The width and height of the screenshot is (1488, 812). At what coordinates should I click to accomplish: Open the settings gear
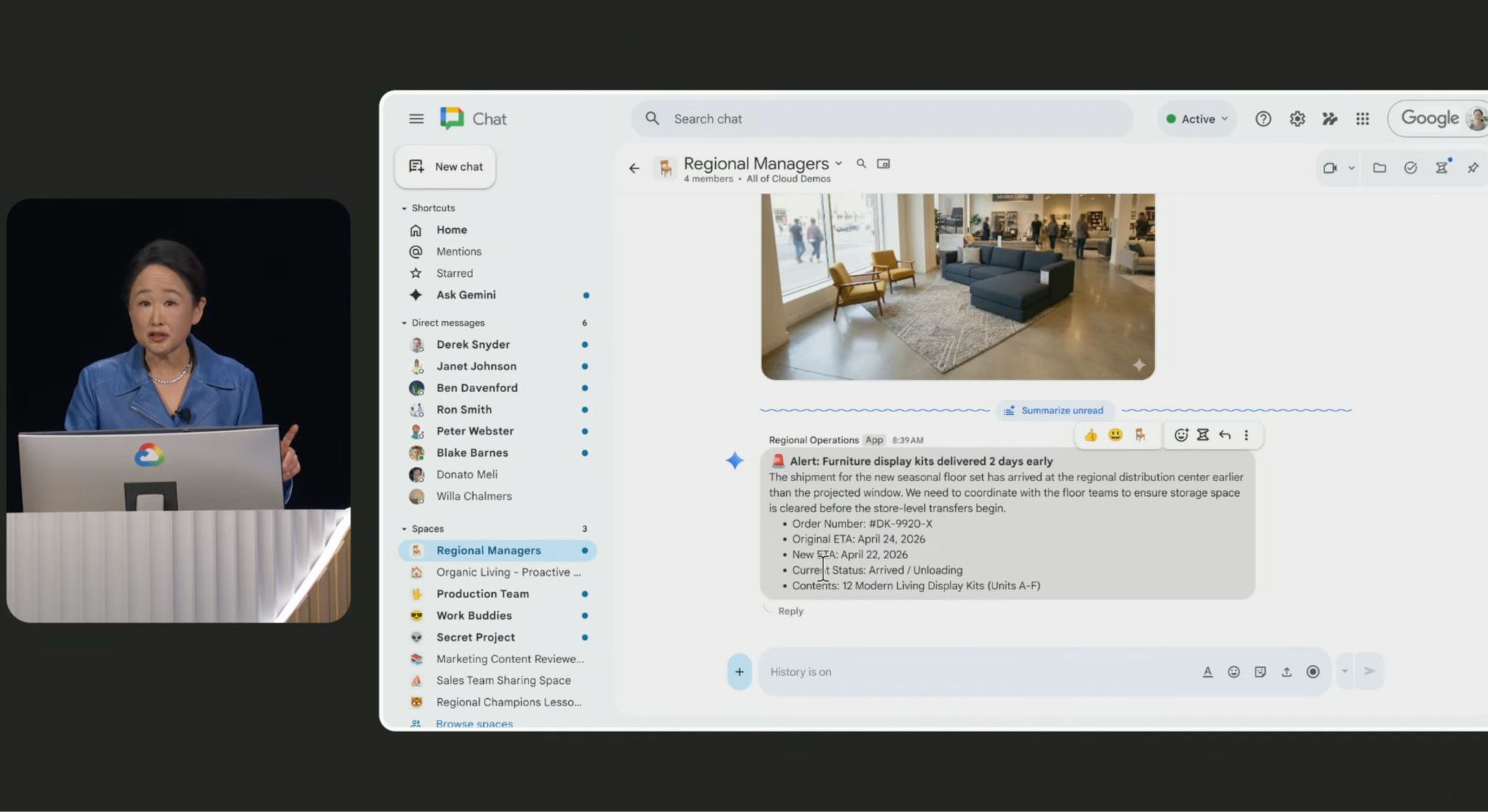click(1297, 118)
